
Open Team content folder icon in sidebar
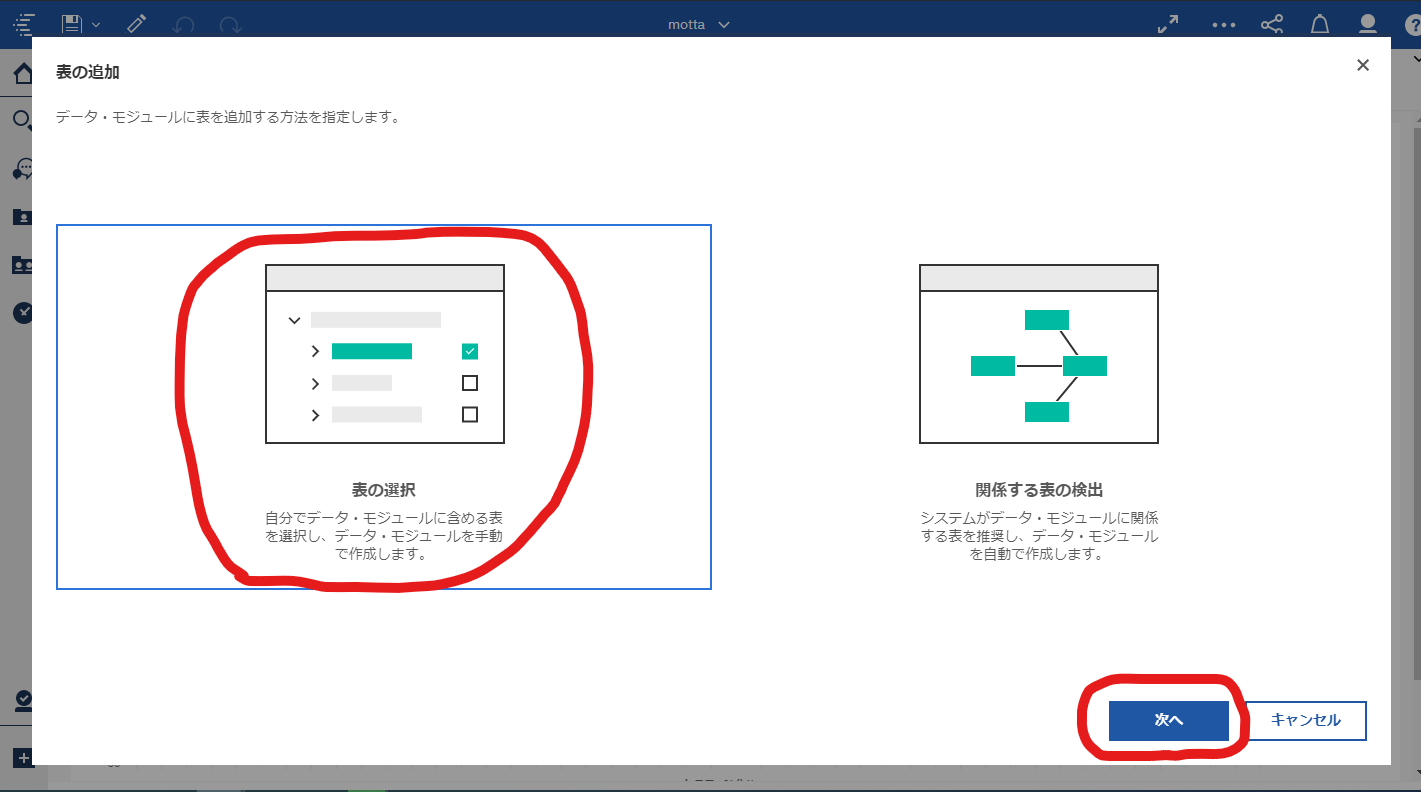point(22,265)
